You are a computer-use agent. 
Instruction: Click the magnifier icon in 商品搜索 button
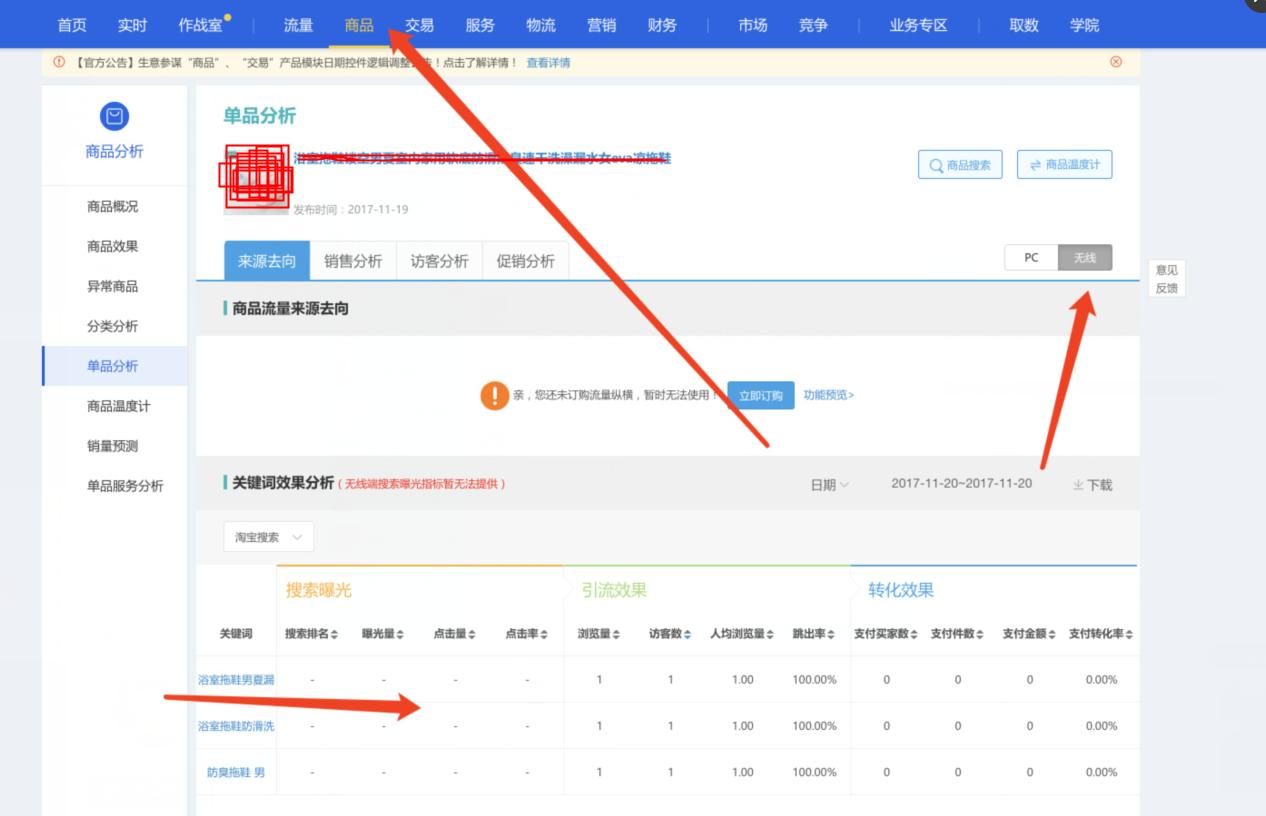coord(937,165)
